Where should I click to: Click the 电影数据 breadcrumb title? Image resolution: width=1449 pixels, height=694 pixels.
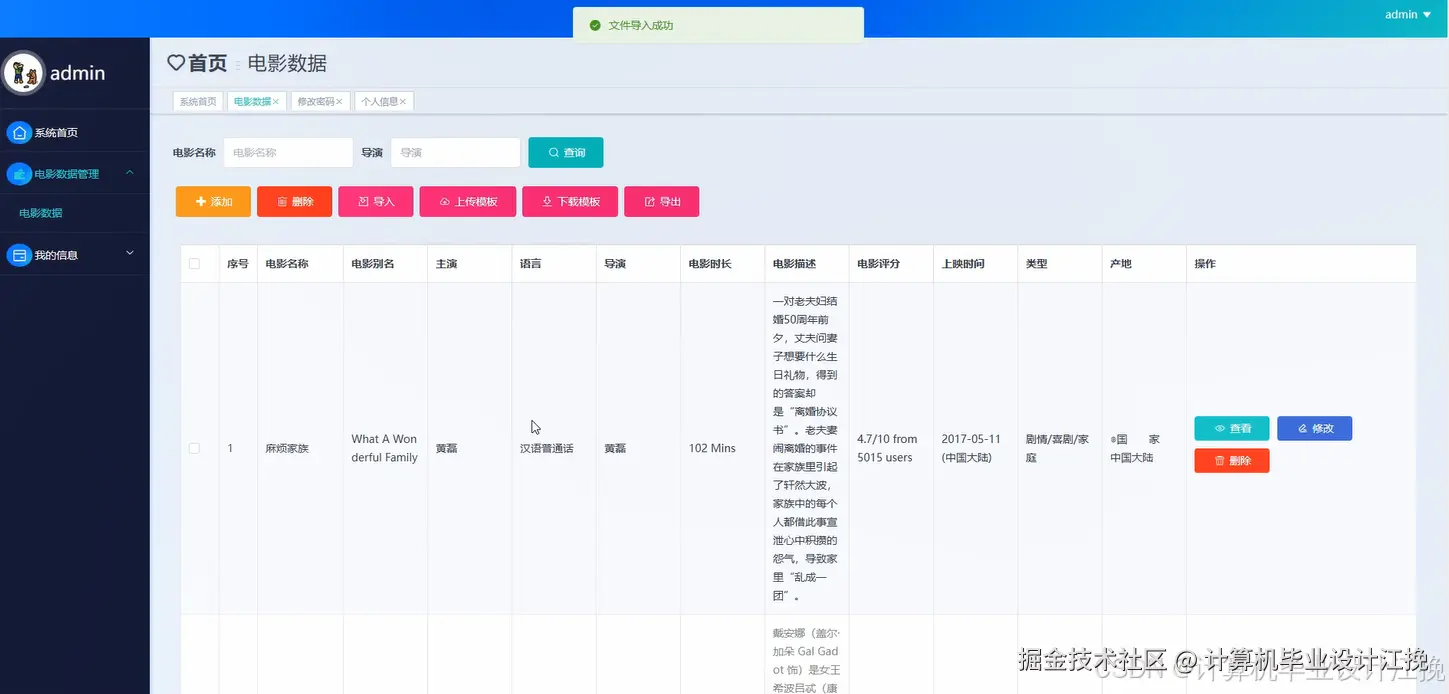[x=287, y=63]
